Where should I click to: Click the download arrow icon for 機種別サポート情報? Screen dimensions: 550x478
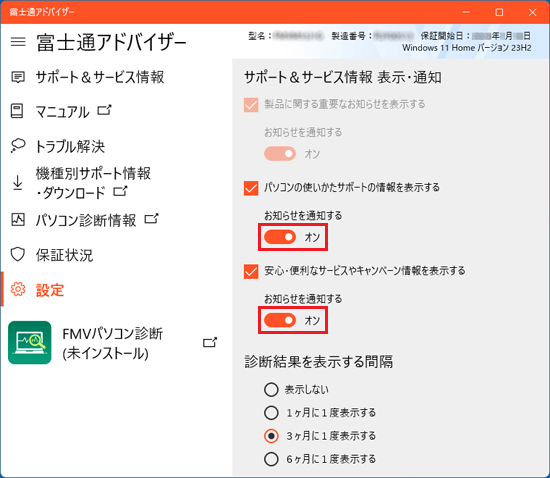[x=18, y=183]
